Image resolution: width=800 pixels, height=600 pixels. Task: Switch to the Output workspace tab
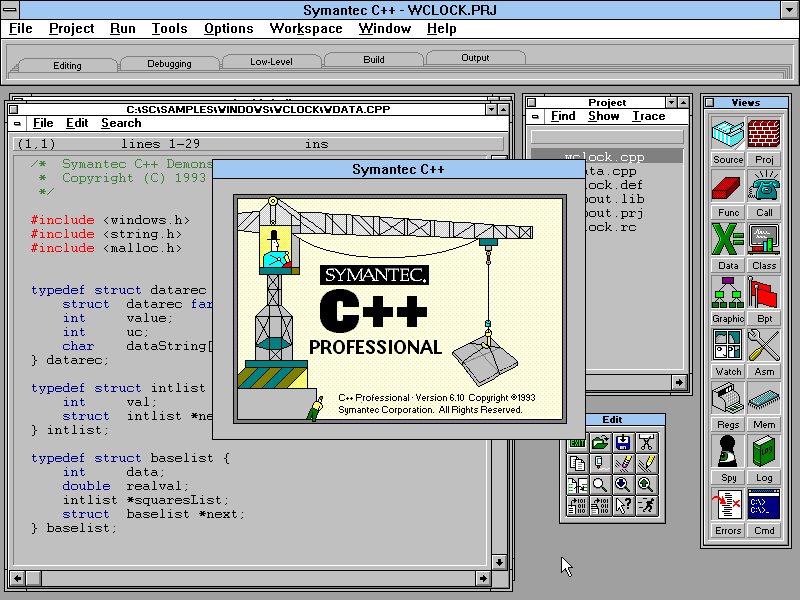pyautogui.click(x=475, y=57)
